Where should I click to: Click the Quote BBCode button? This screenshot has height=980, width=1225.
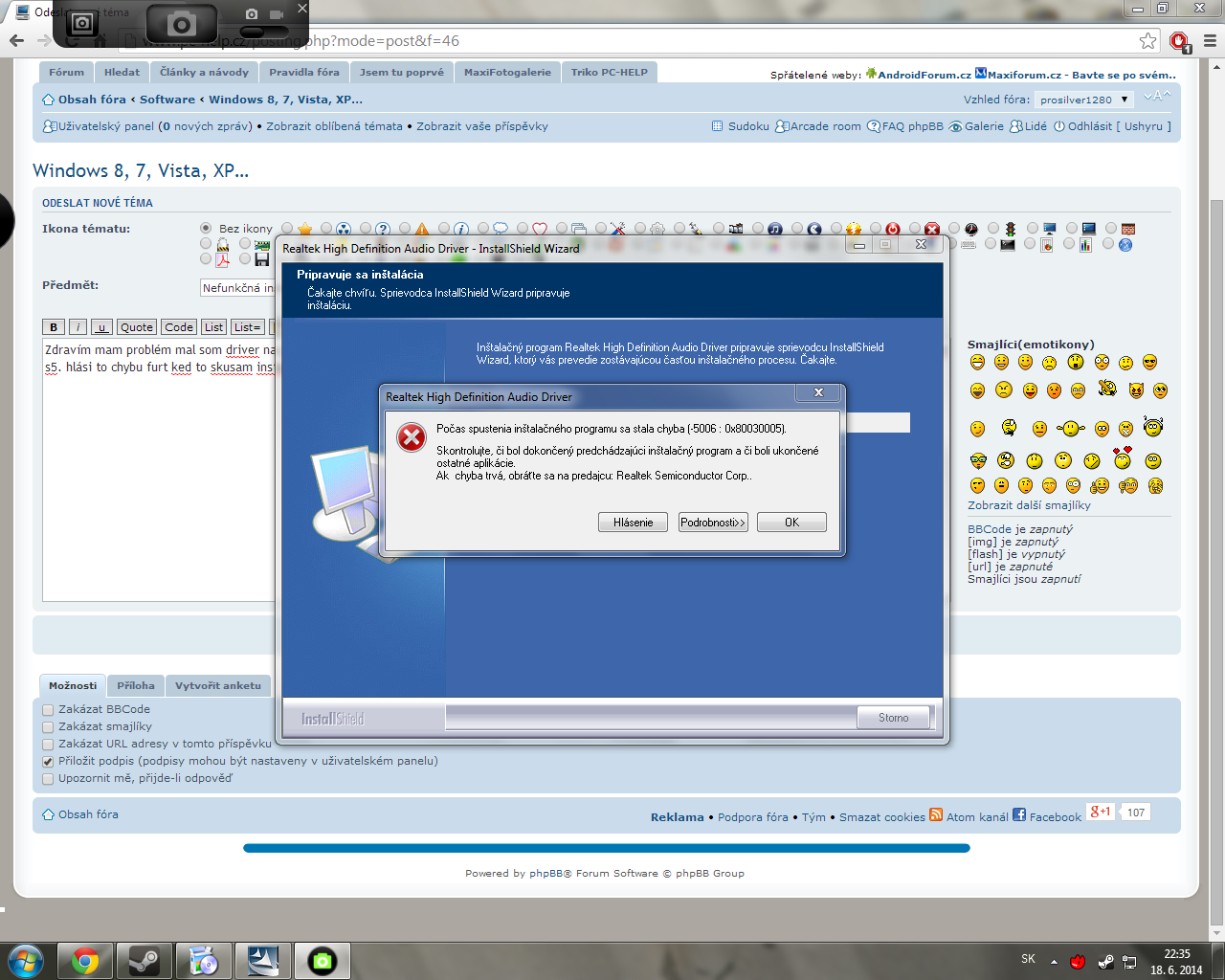(x=137, y=327)
